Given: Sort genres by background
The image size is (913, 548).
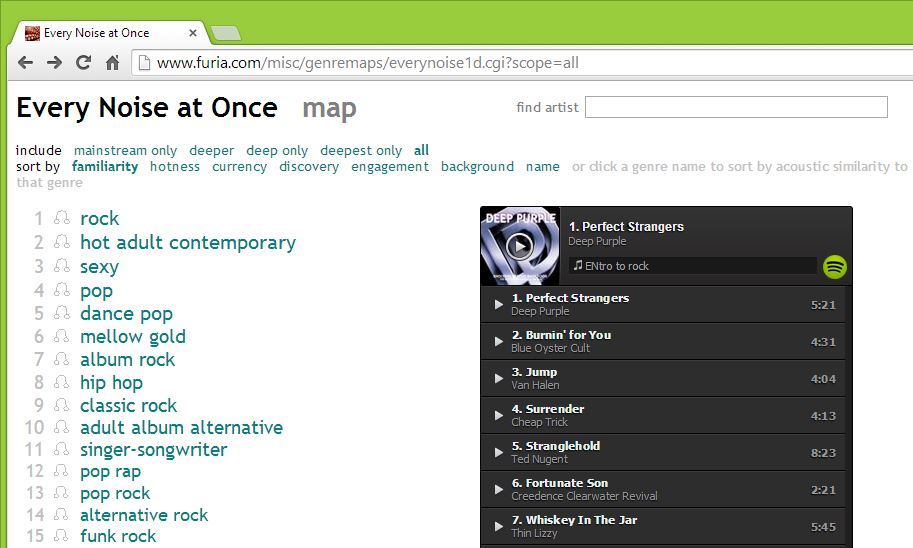Looking at the screenshot, I should 477,167.
